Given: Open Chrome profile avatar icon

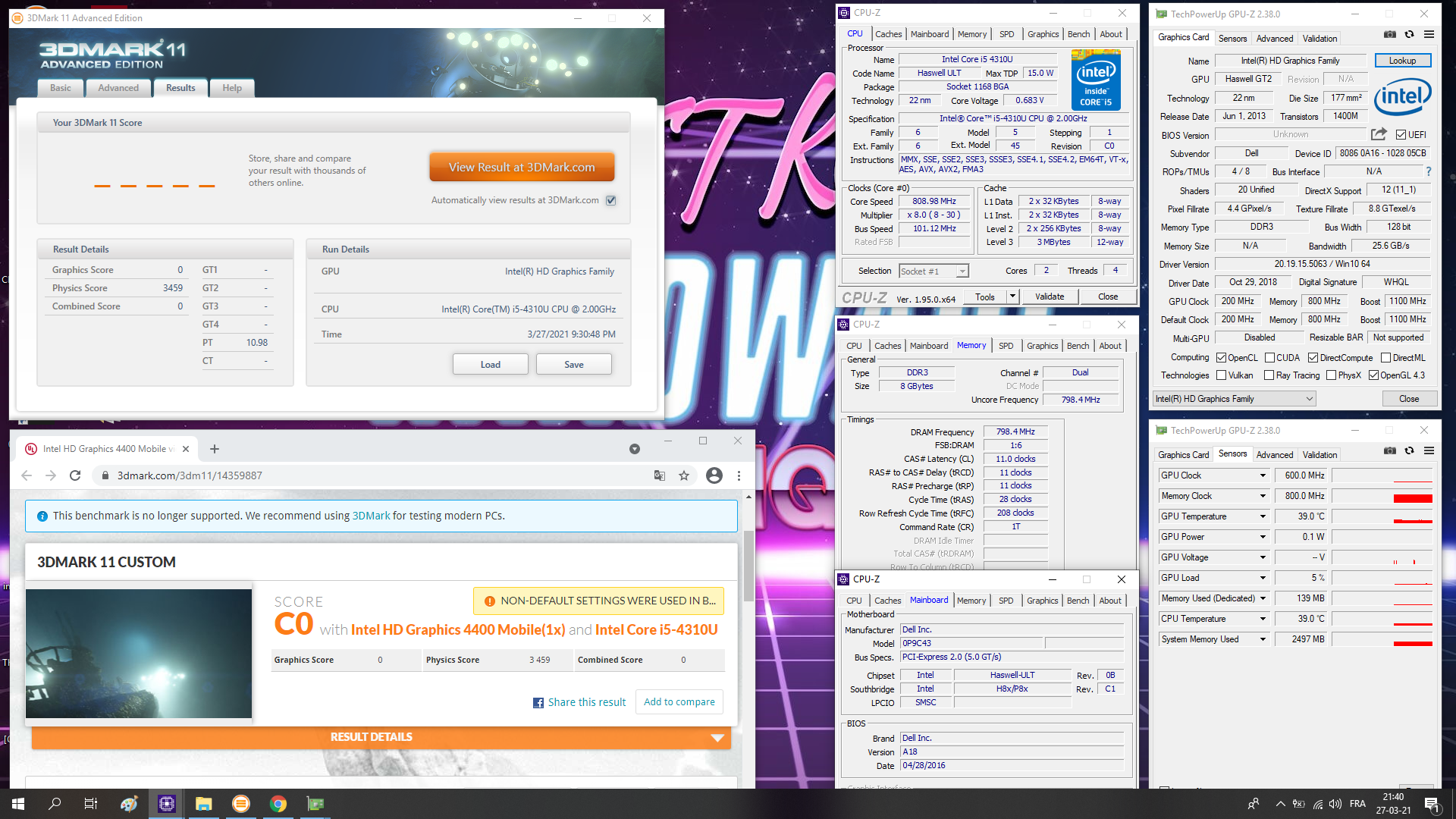Looking at the screenshot, I should pyautogui.click(x=714, y=475).
